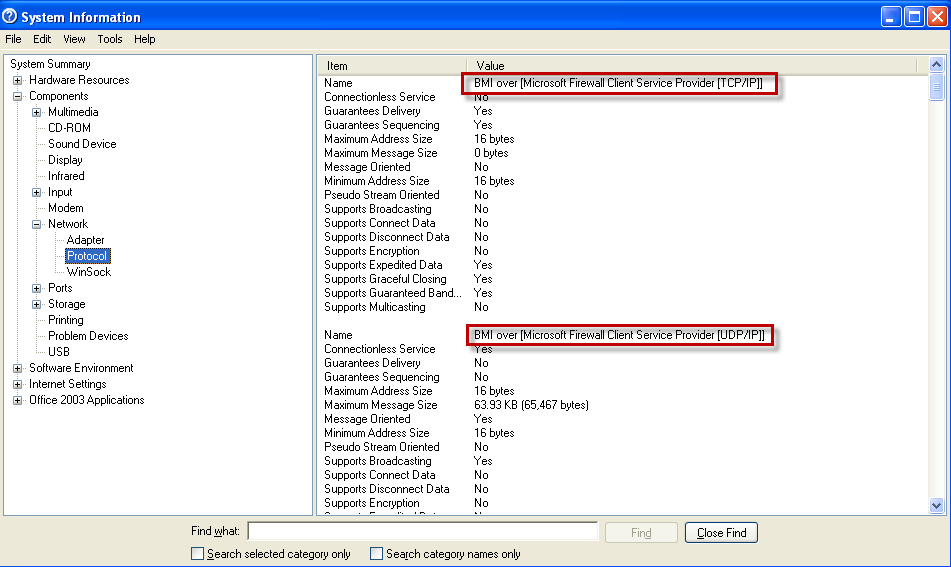Open the File menu
This screenshot has width=951, height=567.
(x=13, y=39)
